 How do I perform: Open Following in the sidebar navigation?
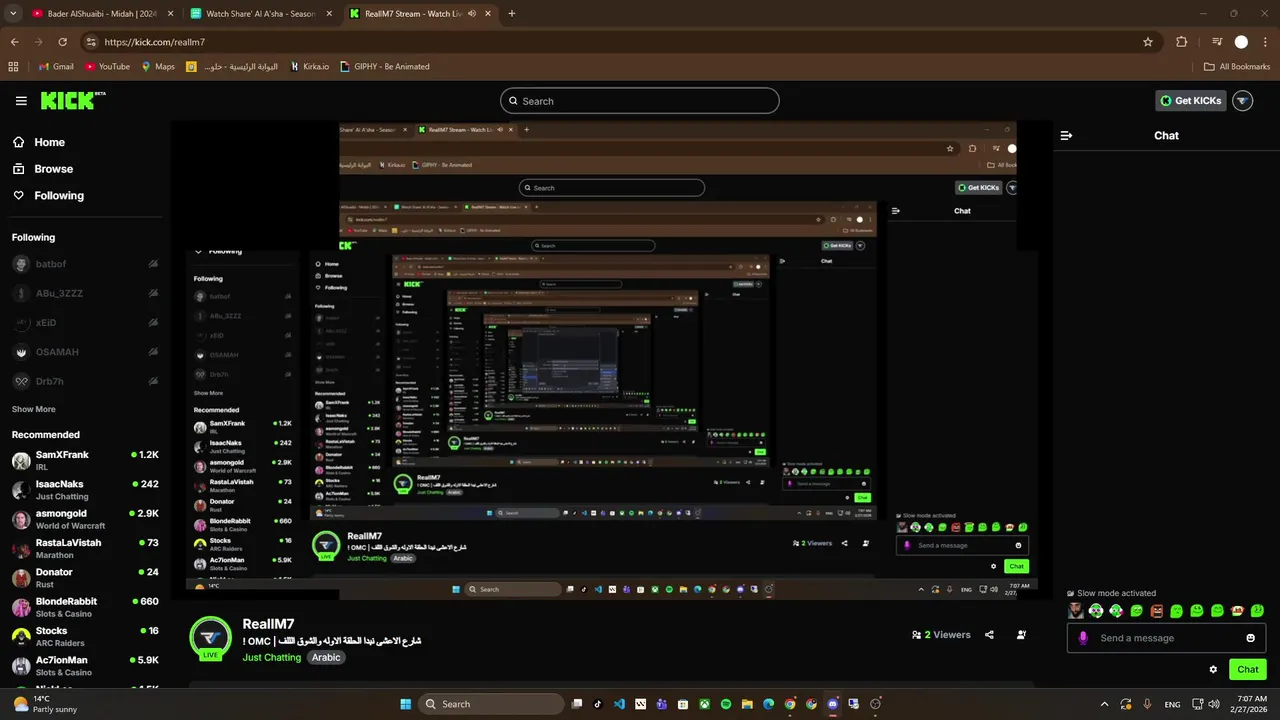tap(48, 196)
